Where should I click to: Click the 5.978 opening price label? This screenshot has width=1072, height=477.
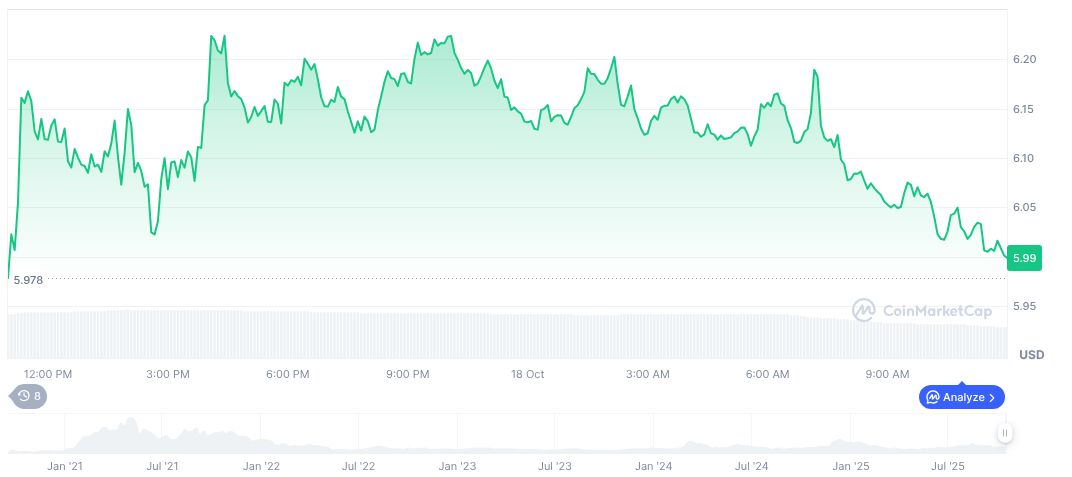[x=28, y=280]
